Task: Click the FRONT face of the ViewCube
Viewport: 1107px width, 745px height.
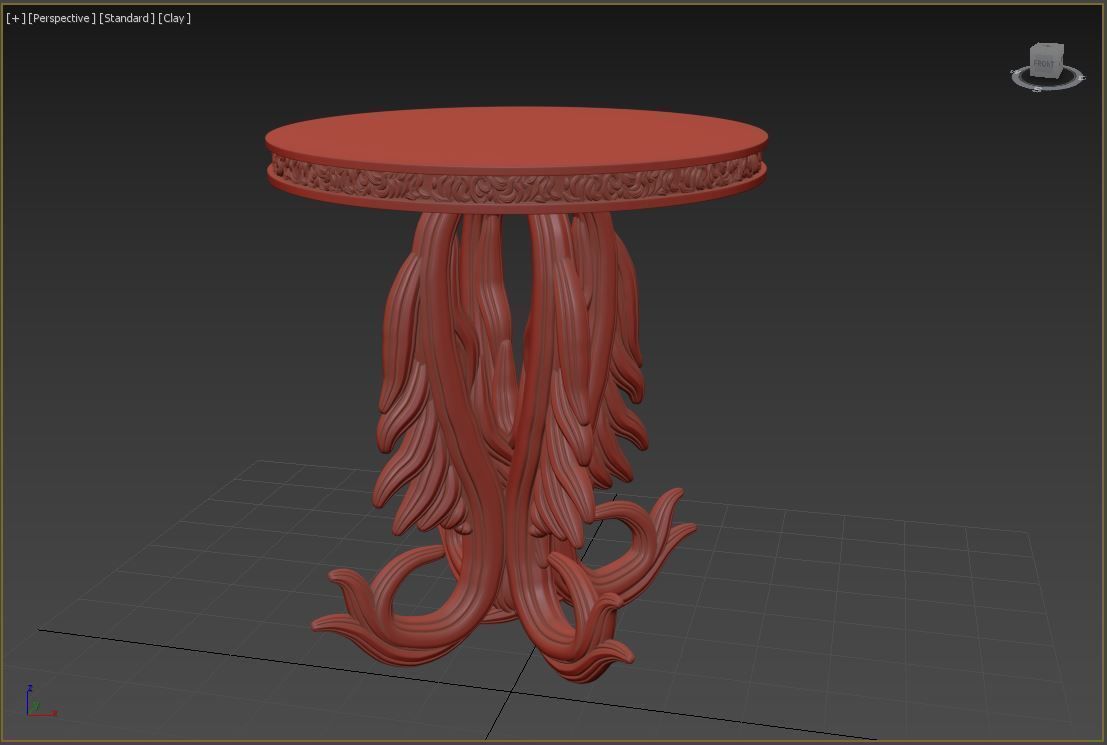Action: [x=1043, y=64]
